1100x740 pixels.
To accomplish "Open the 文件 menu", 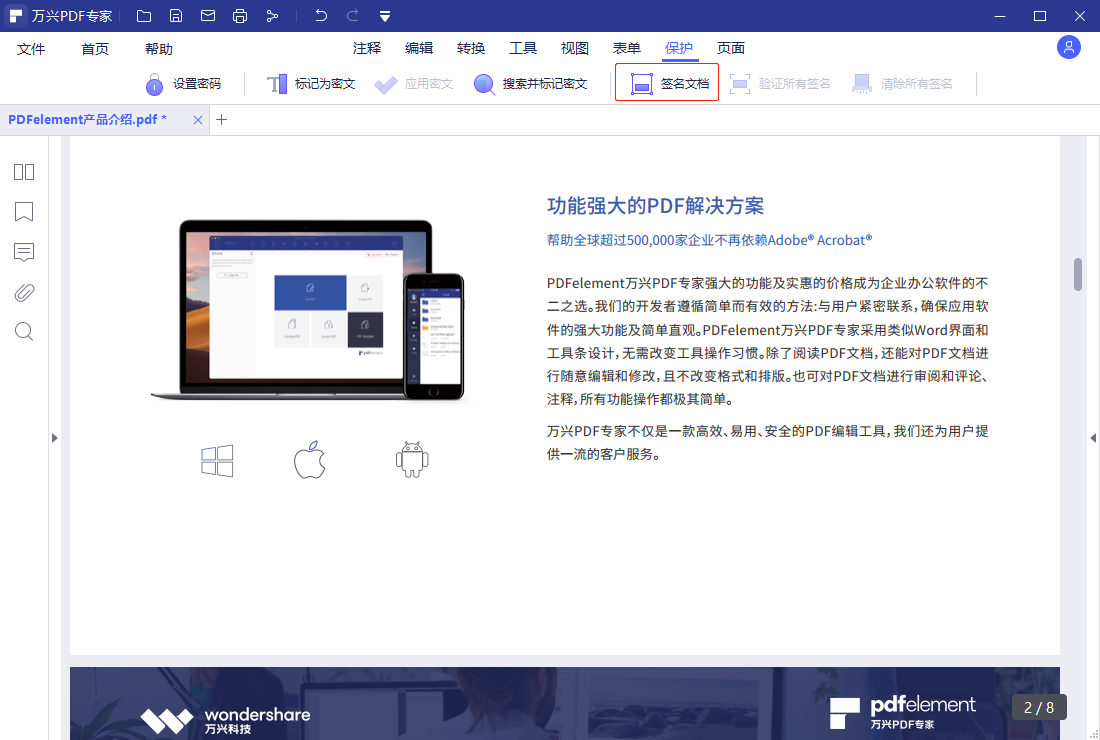I will pos(30,47).
